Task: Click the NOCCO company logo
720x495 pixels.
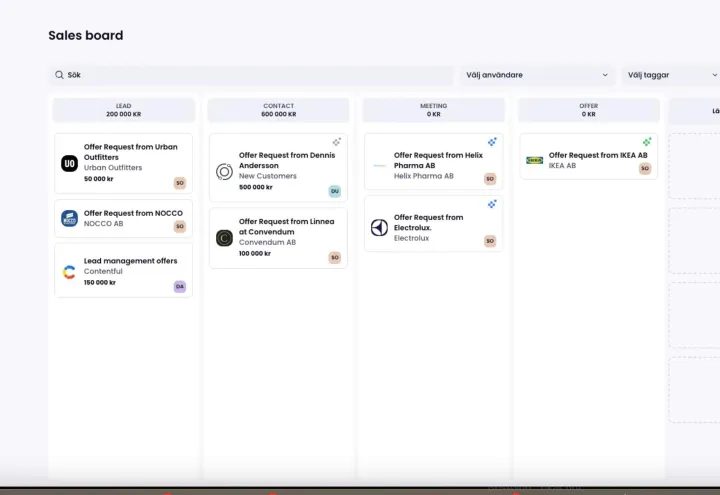Action: coord(69,219)
